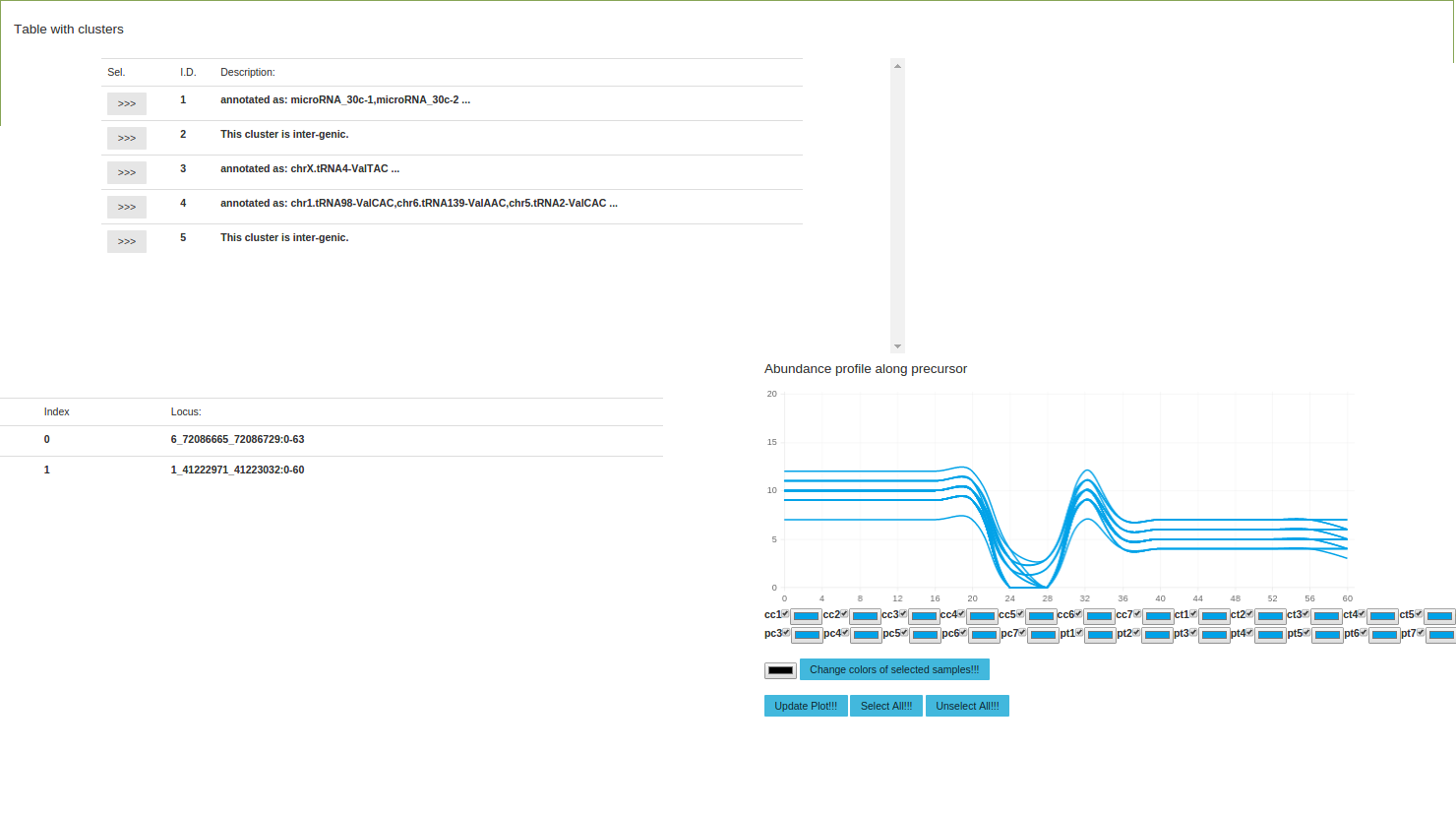The width and height of the screenshot is (1456, 815).
Task: Open the pt1 sample color swatch
Action: [1100, 636]
